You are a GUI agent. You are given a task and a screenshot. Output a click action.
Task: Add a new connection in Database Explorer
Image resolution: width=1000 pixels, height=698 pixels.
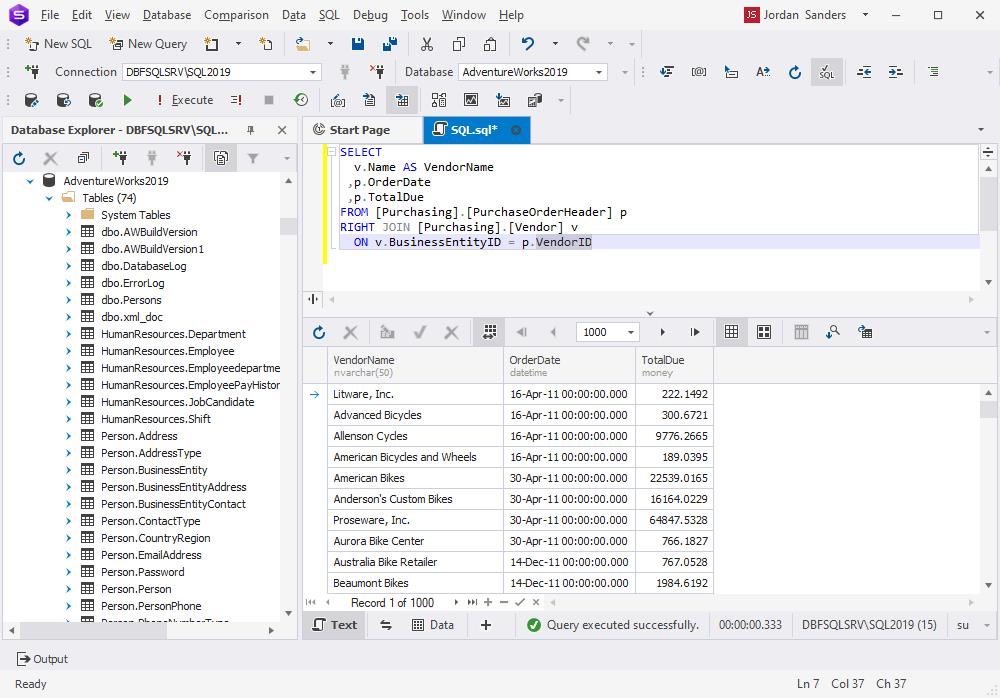click(x=119, y=158)
